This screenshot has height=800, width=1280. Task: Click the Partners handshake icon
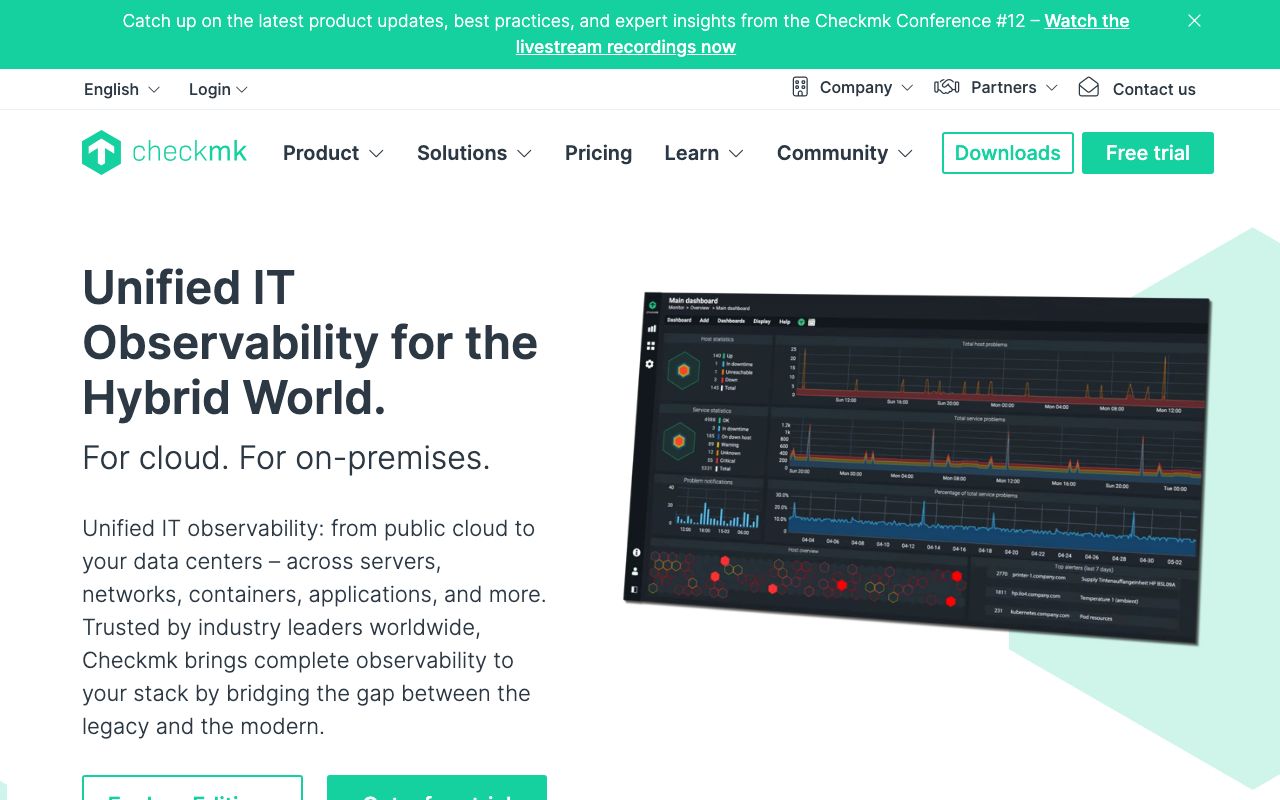pyautogui.click(x=946, y=87)
